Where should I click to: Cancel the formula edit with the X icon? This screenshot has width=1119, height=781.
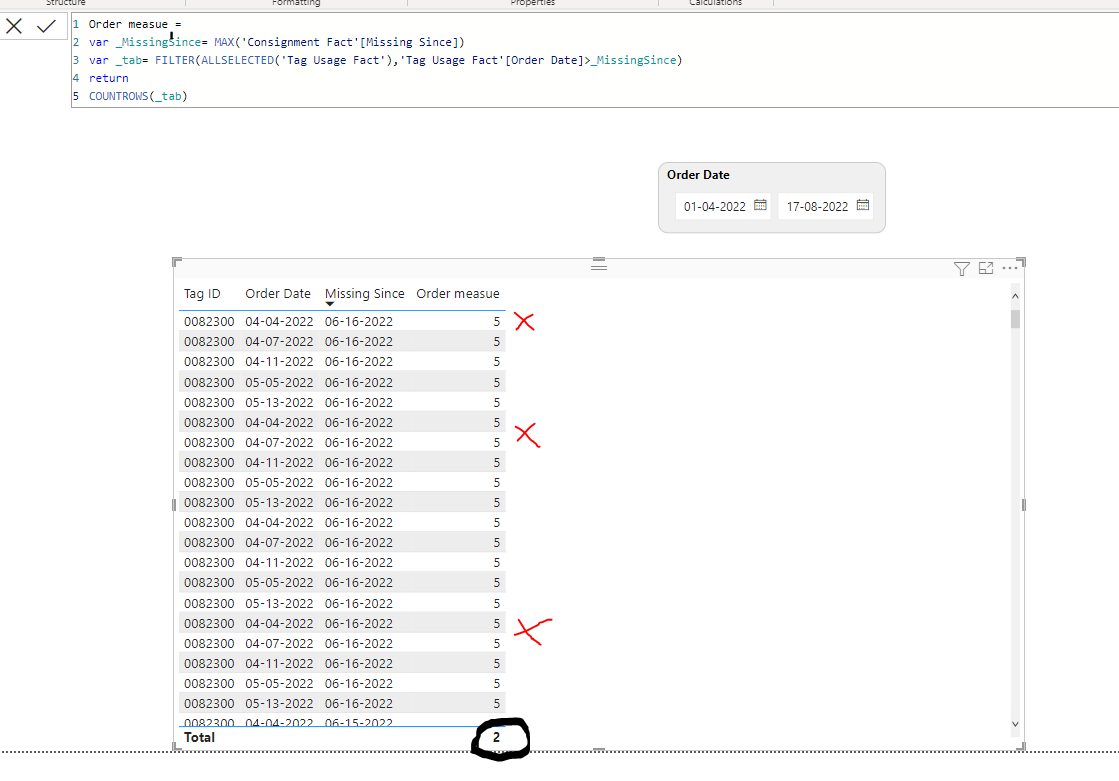14,26
